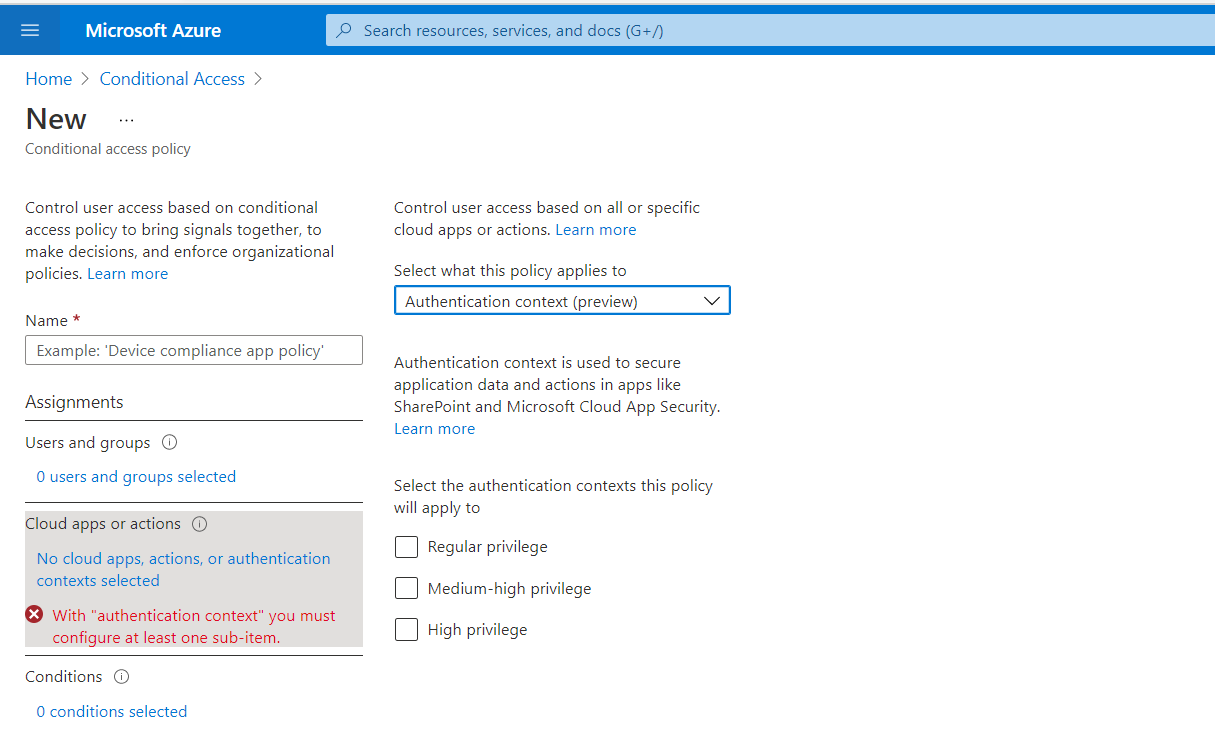The height and width of the screenshot is (730, 1215).
Task: Click the red error icon
Action: [x=35, y=615]
